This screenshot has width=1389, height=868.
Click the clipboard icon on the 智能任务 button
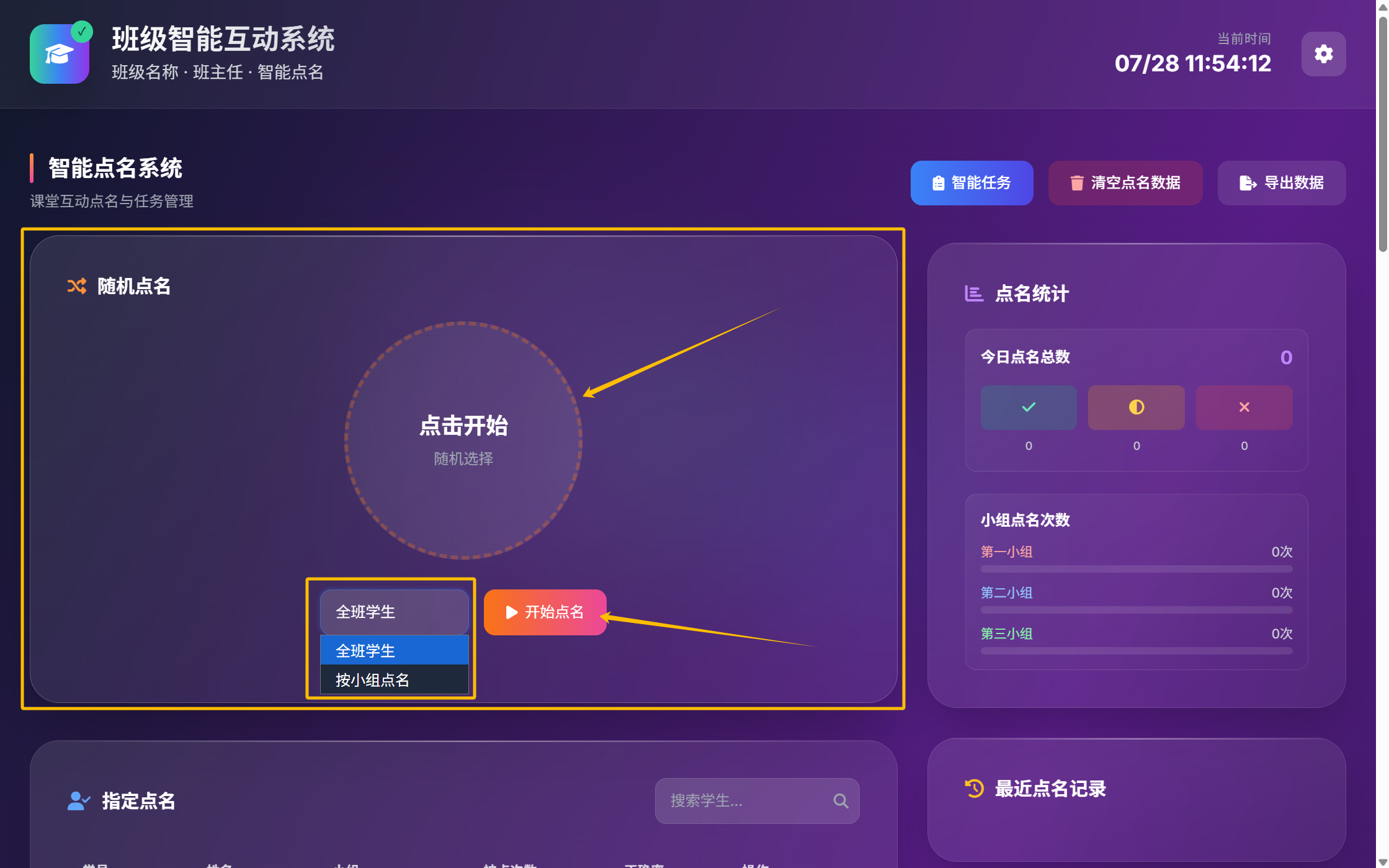[938, 183]
